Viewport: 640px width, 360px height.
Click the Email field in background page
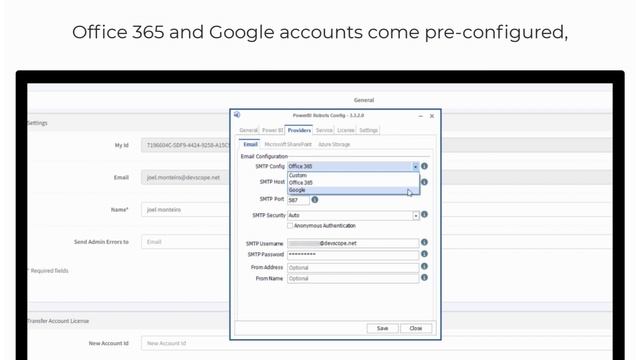pos(186,178)
